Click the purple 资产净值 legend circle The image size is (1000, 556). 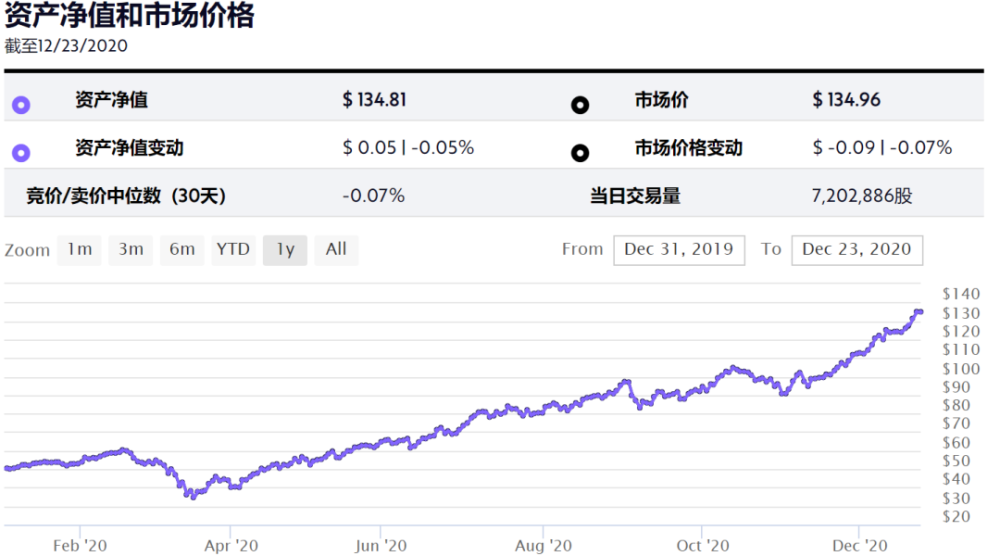(21, 105)
